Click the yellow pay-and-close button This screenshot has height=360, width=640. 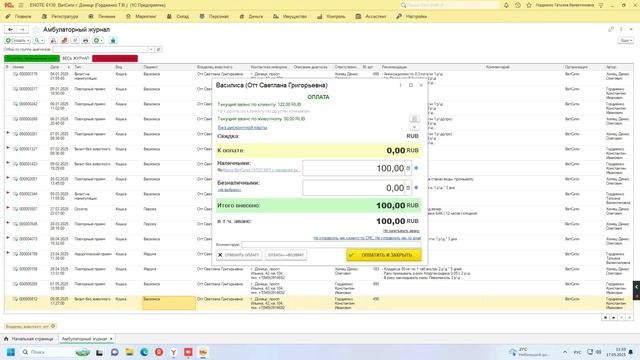point(384,255)
